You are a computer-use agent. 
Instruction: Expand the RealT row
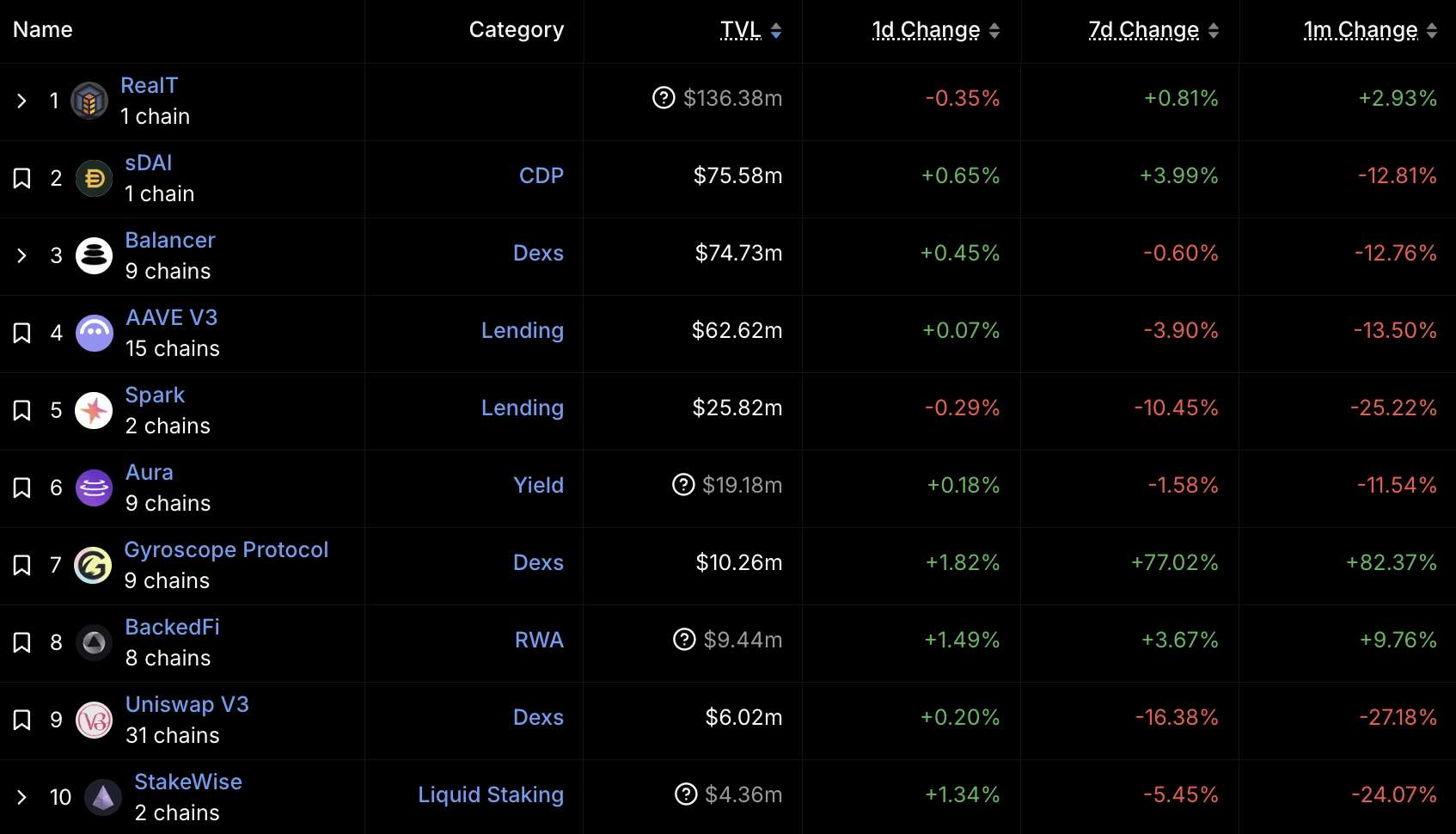(x=22, y=101)
